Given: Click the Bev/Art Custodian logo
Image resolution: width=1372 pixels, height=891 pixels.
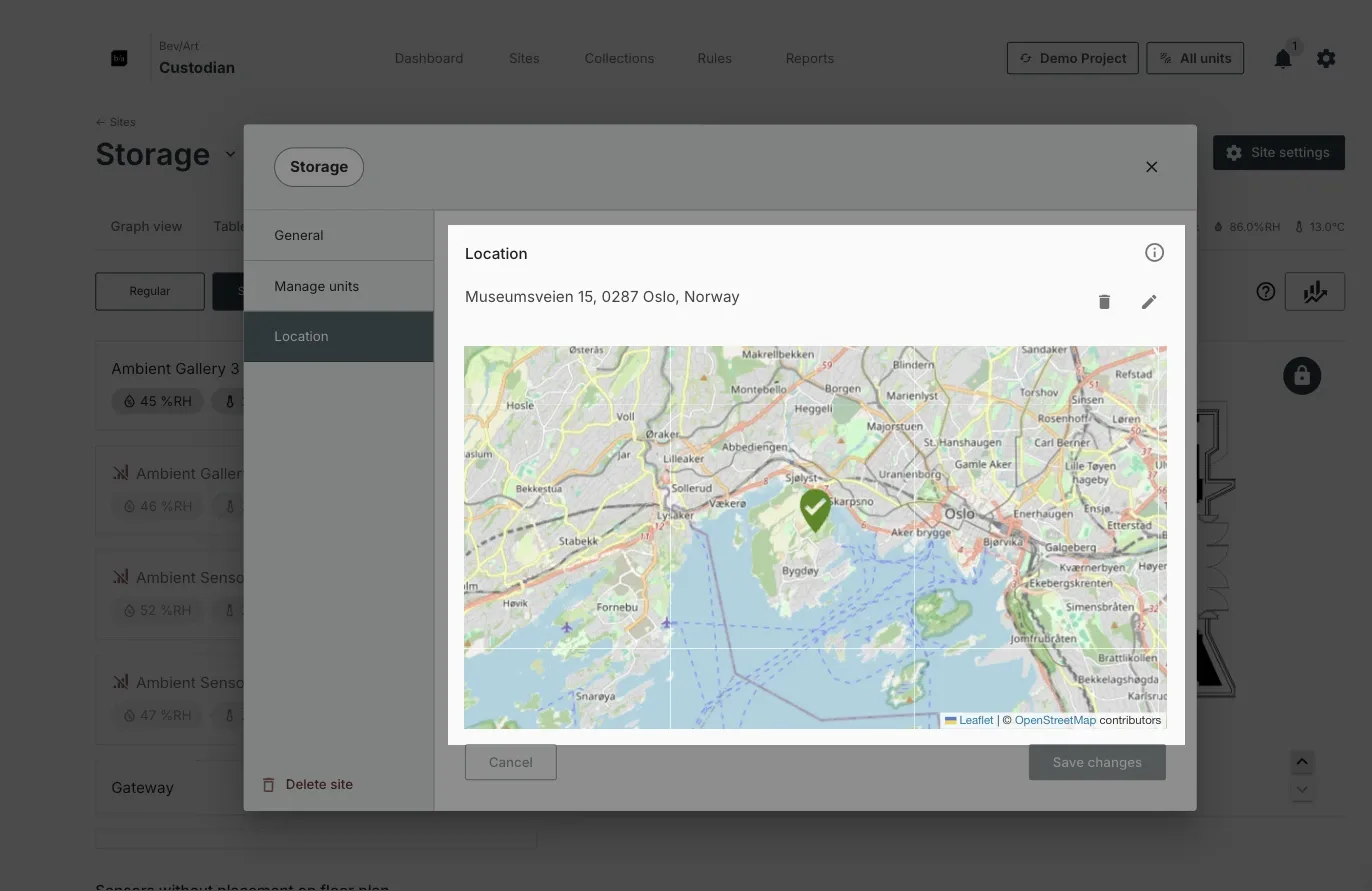Looking at the screenshot, I should tap(119, 59).
